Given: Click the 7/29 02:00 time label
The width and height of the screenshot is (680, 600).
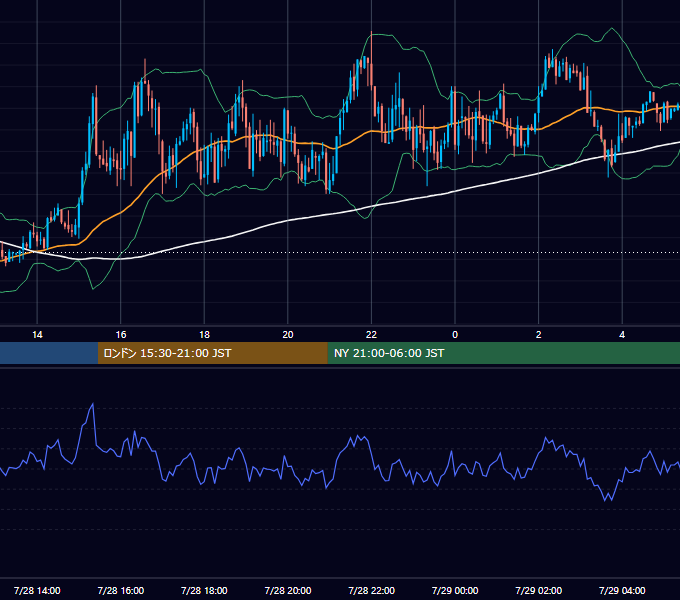Looking at the screenshot, I should (x=539, y=590).
